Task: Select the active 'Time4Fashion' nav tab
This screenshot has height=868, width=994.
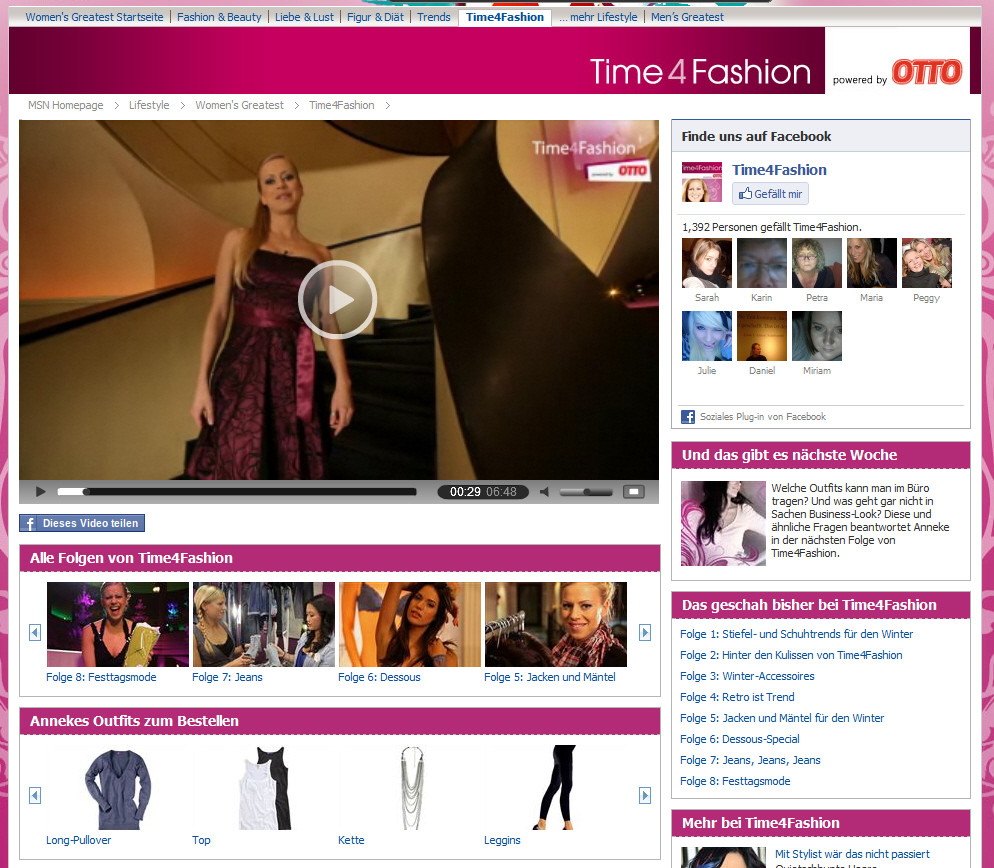Action: (505, 17)
